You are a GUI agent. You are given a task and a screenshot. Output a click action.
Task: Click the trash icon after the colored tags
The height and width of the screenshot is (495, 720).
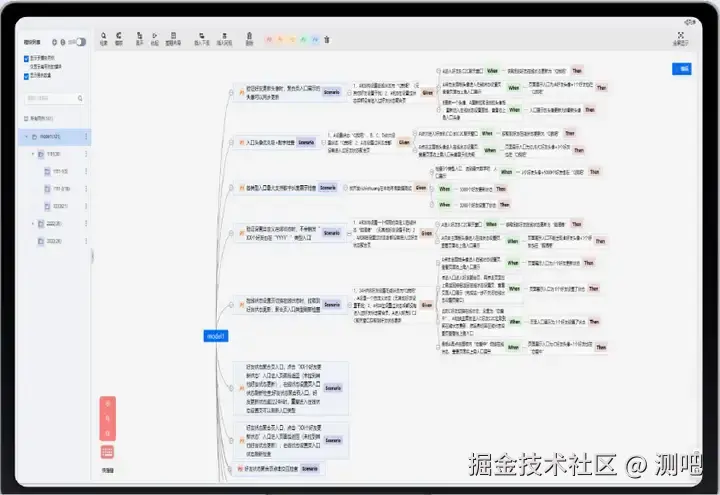point(327,40)
